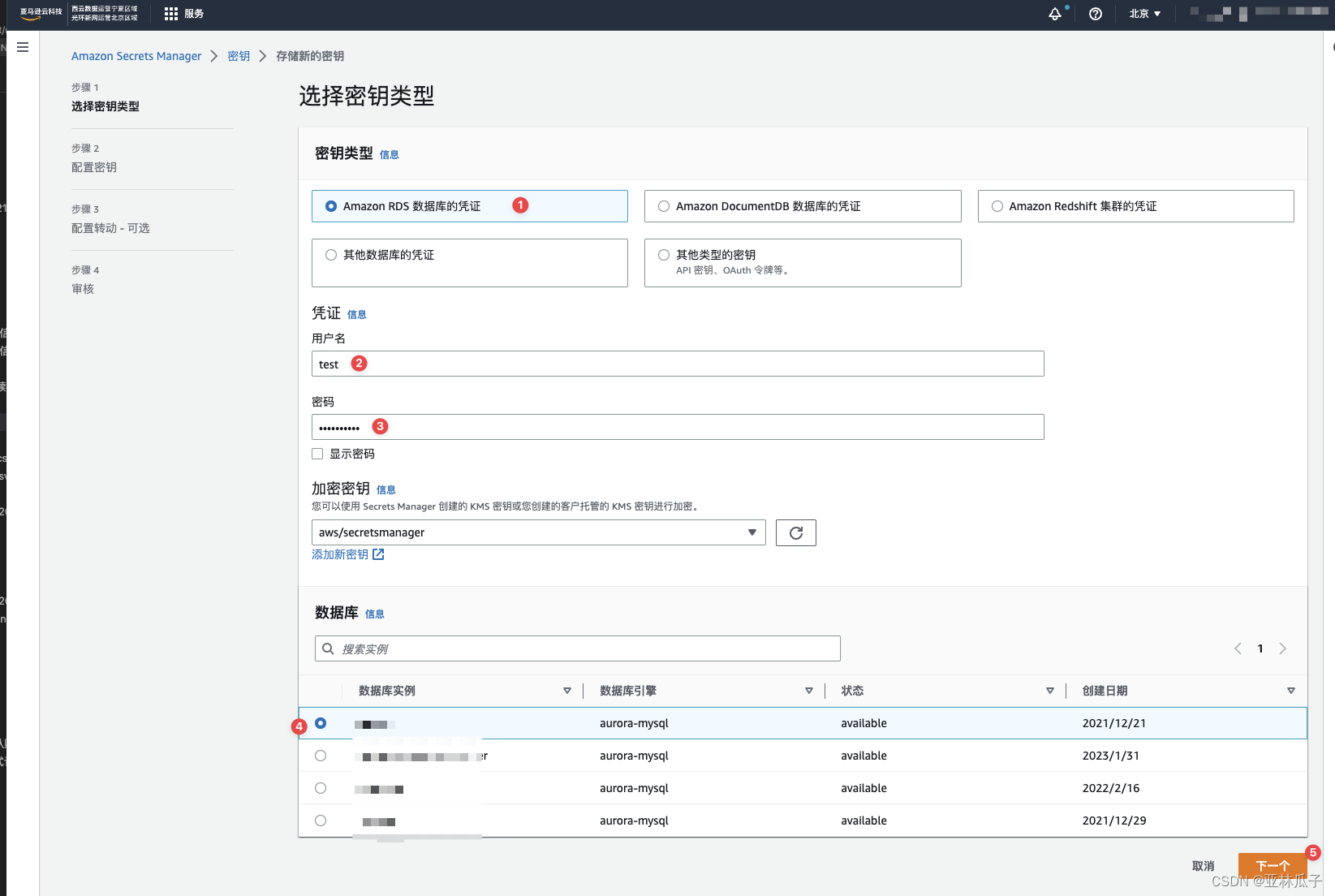Viewport: 1335px width, 896px height.
Task: Click the Amazon Secrets Manager breadcrumb link
Action: click(136, 56)
